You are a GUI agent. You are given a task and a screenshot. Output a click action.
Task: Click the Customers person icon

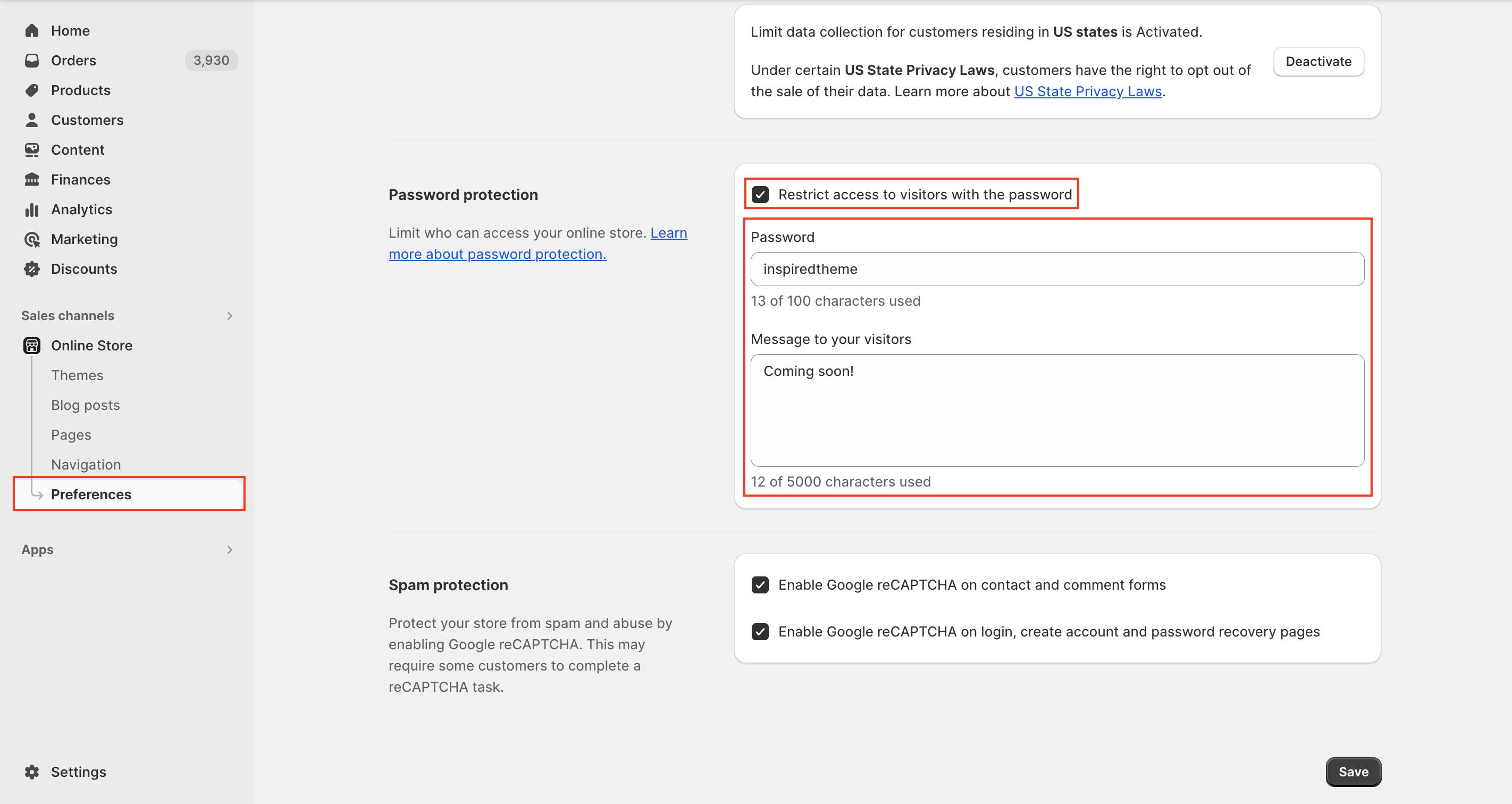tap(32, 120)
